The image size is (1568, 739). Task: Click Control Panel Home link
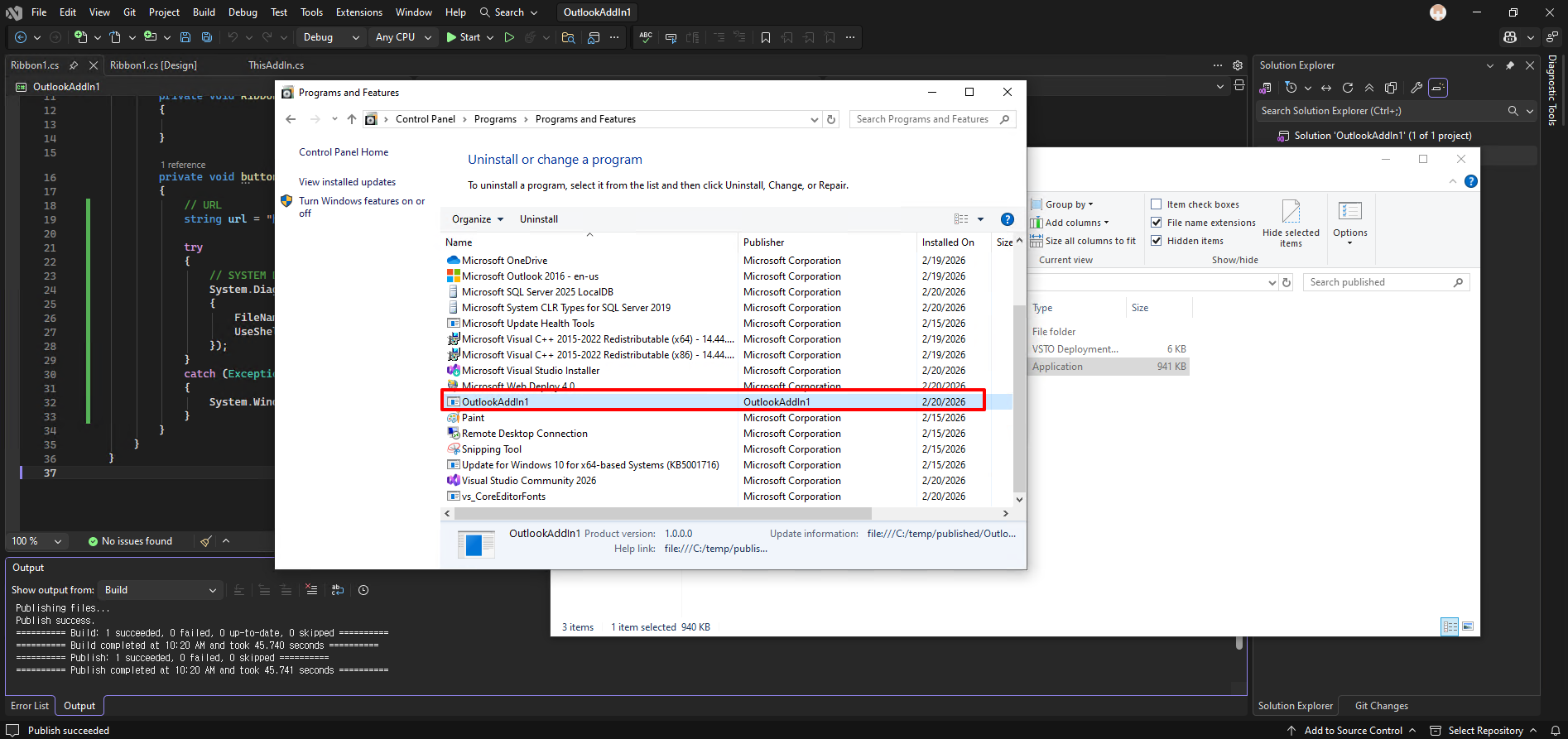point(344,152)
